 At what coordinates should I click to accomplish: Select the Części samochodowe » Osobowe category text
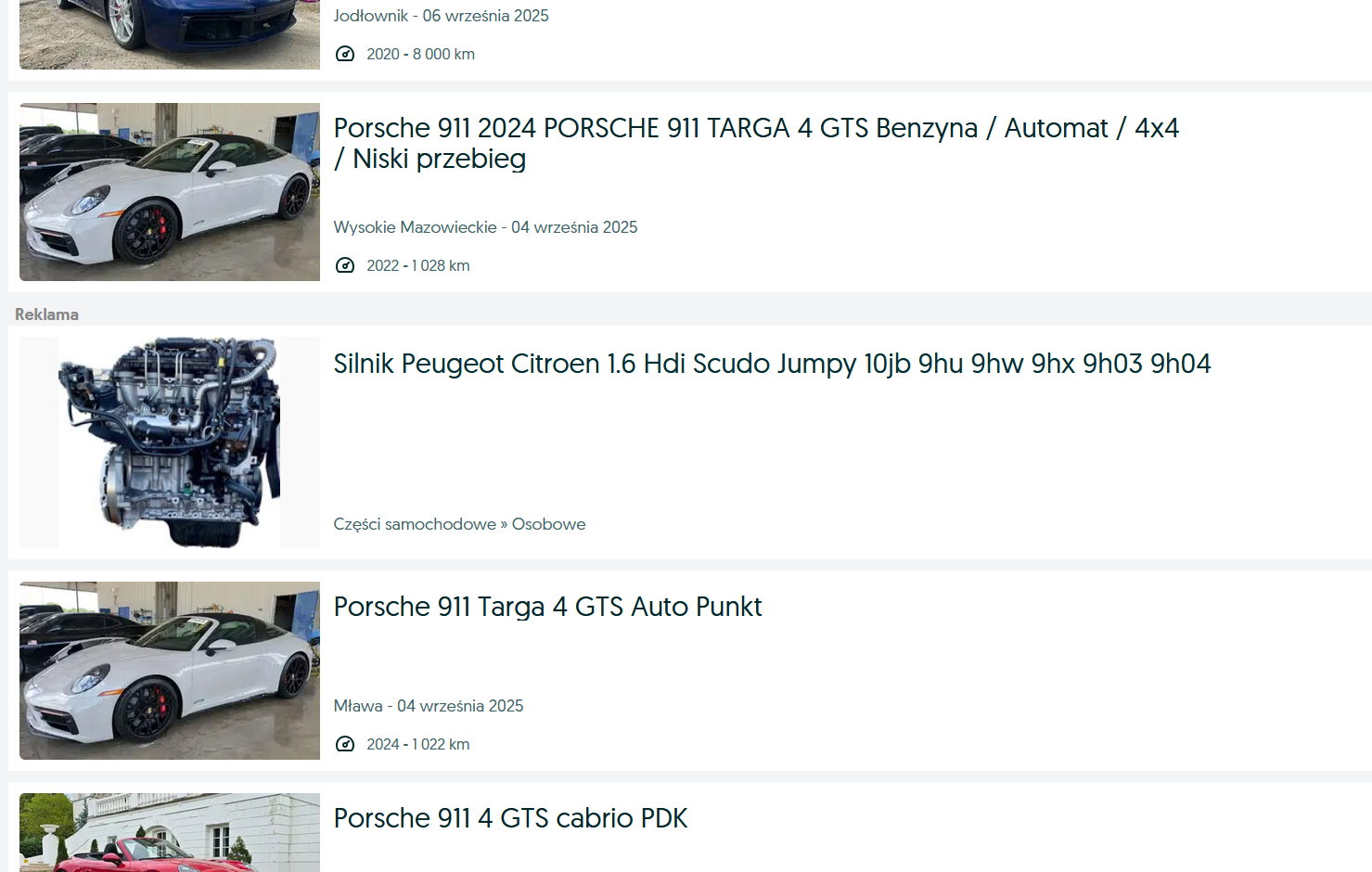click(x=459, y=524)
